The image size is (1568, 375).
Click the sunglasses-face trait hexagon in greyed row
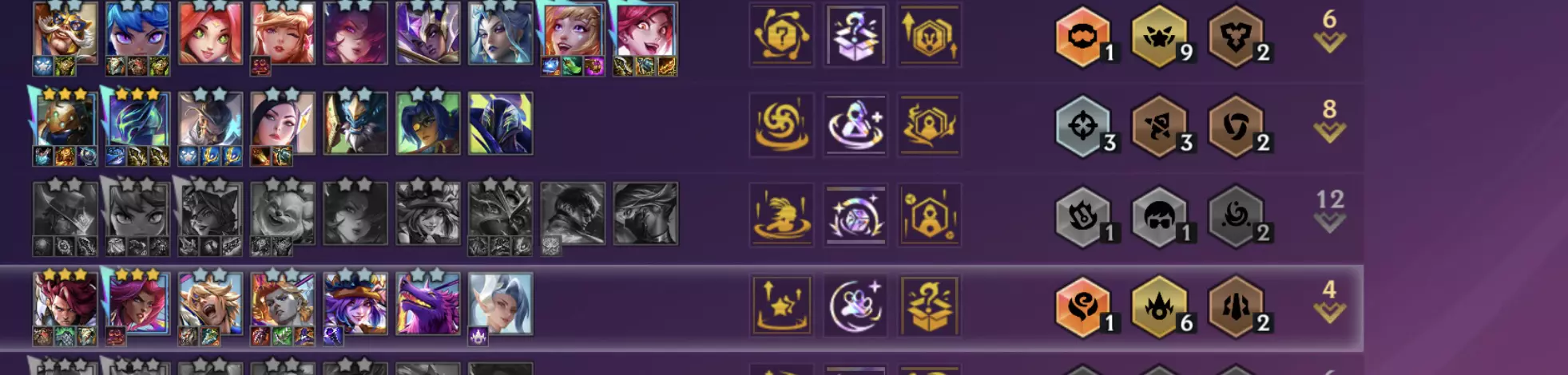click(1161, 216)
